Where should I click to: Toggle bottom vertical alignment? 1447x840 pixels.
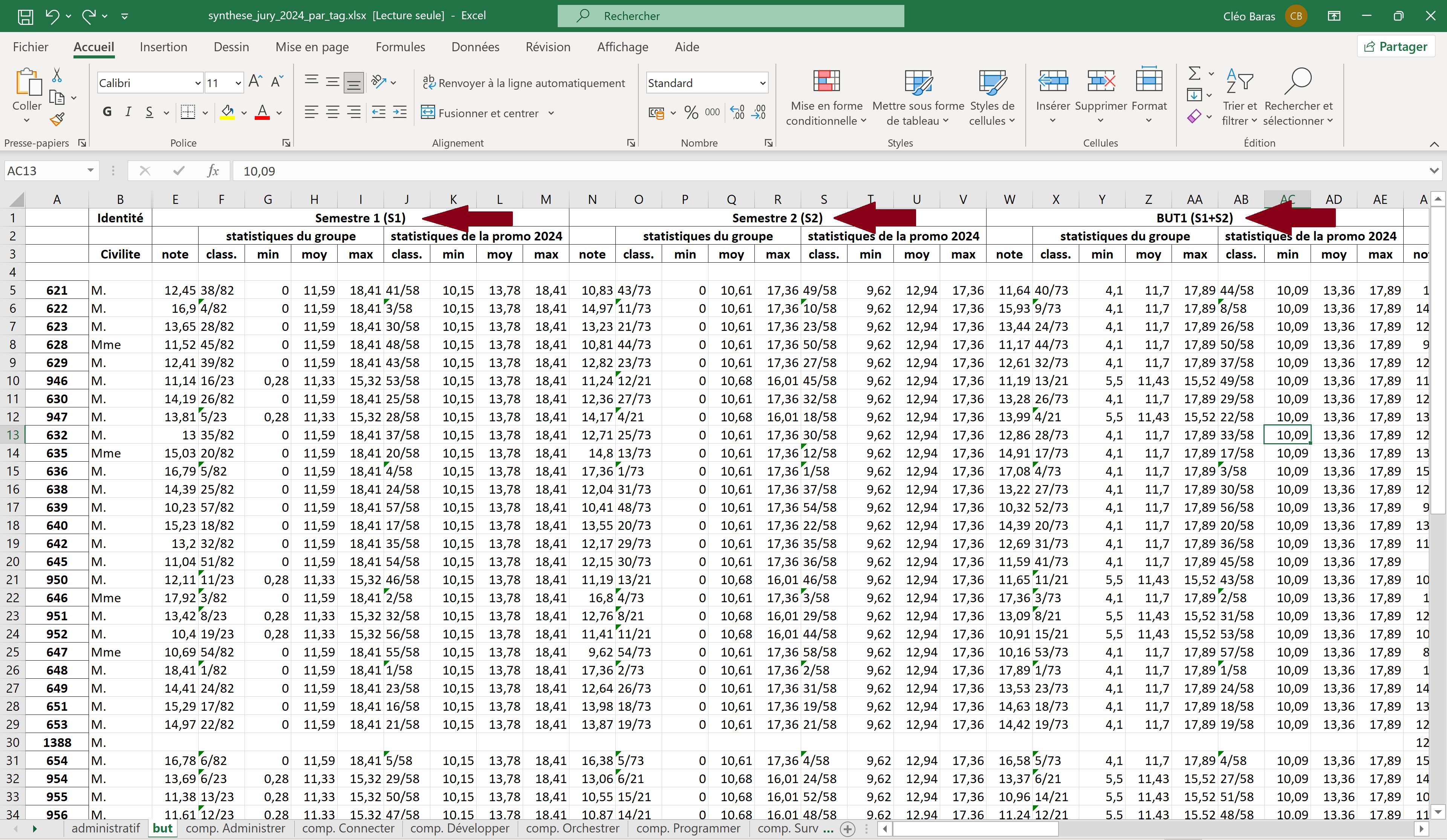tap(354, 83)
